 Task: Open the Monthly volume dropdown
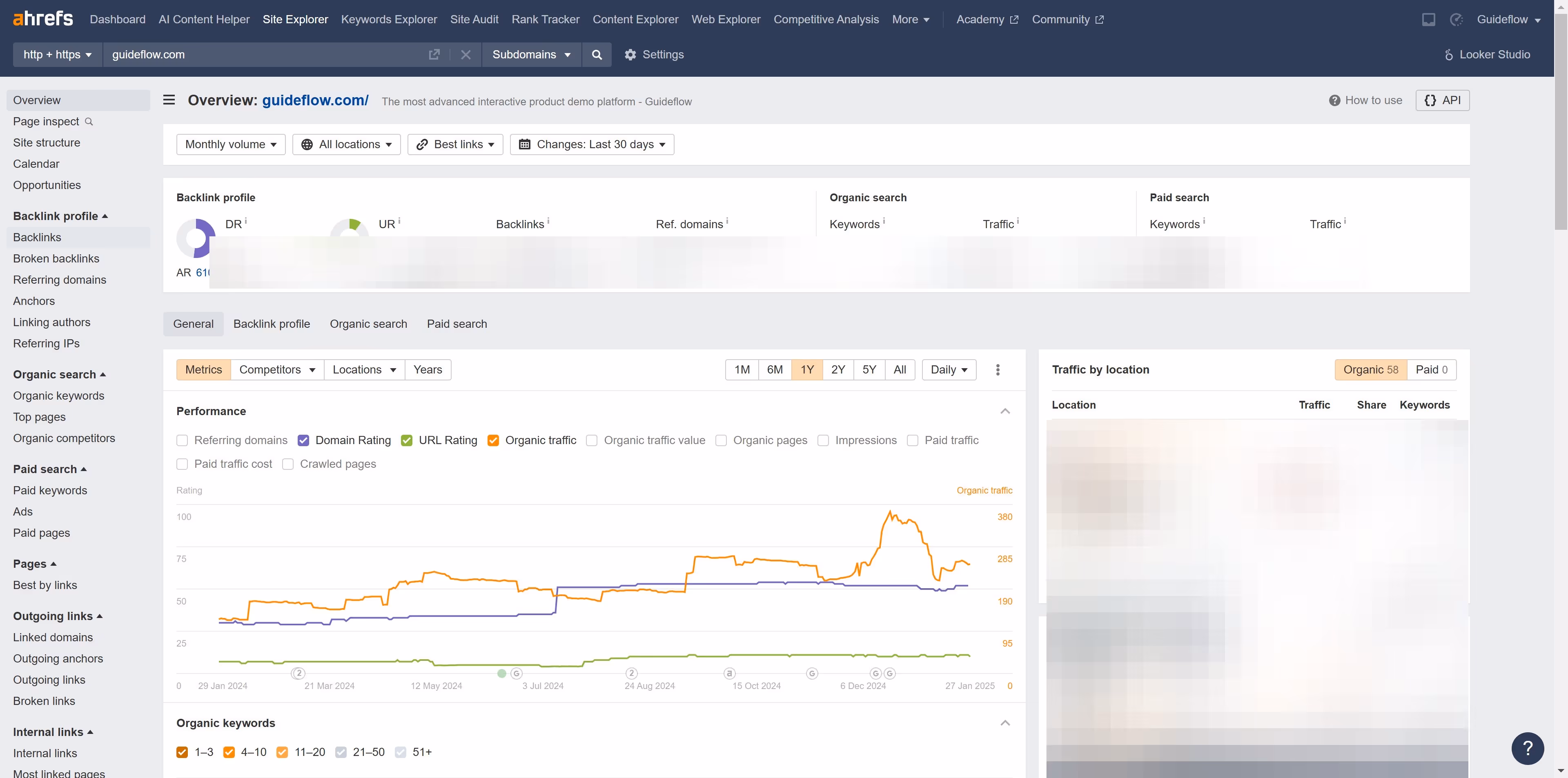(x=231, y=144)
